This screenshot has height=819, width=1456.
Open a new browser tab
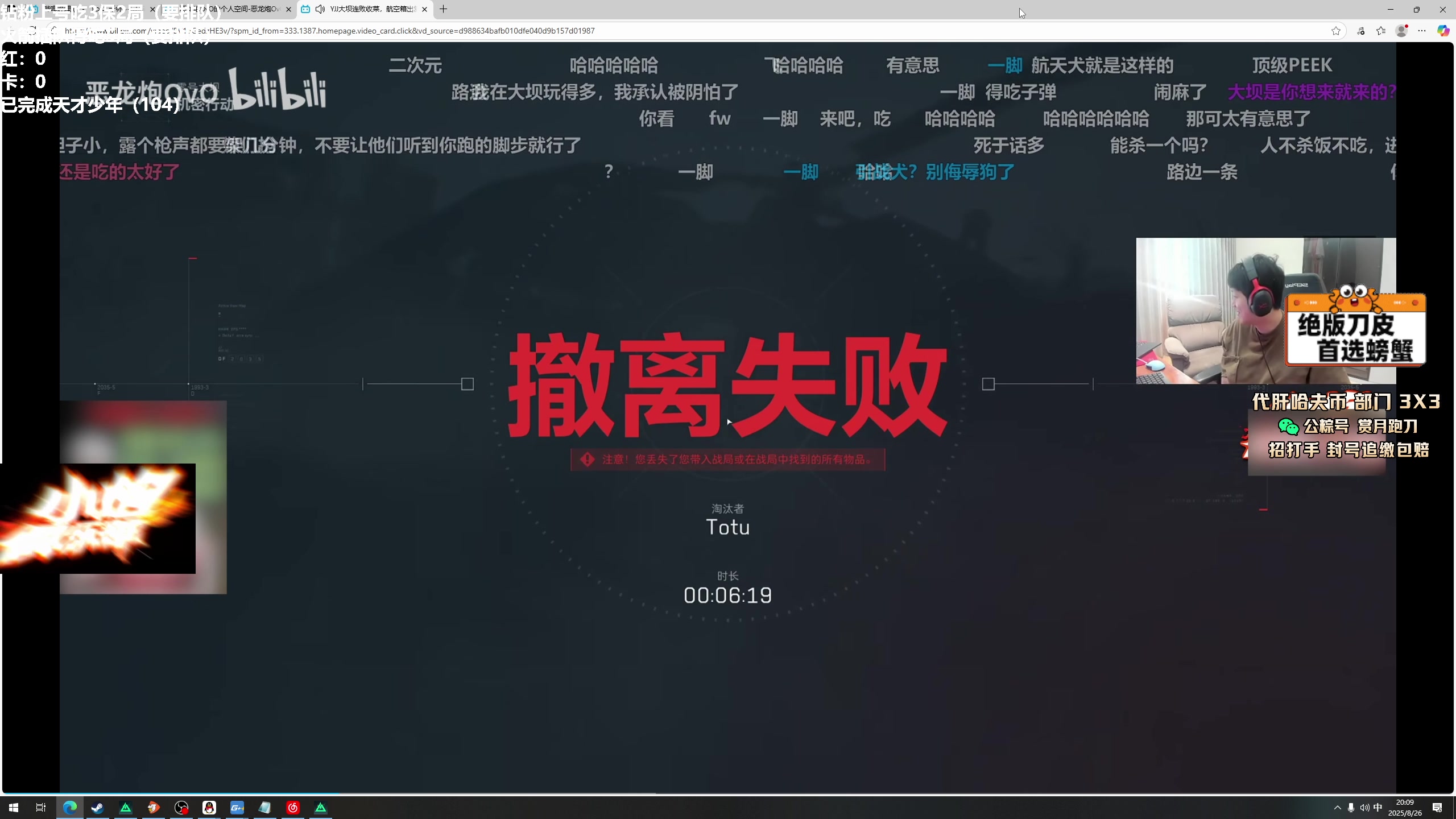point(444,9)
